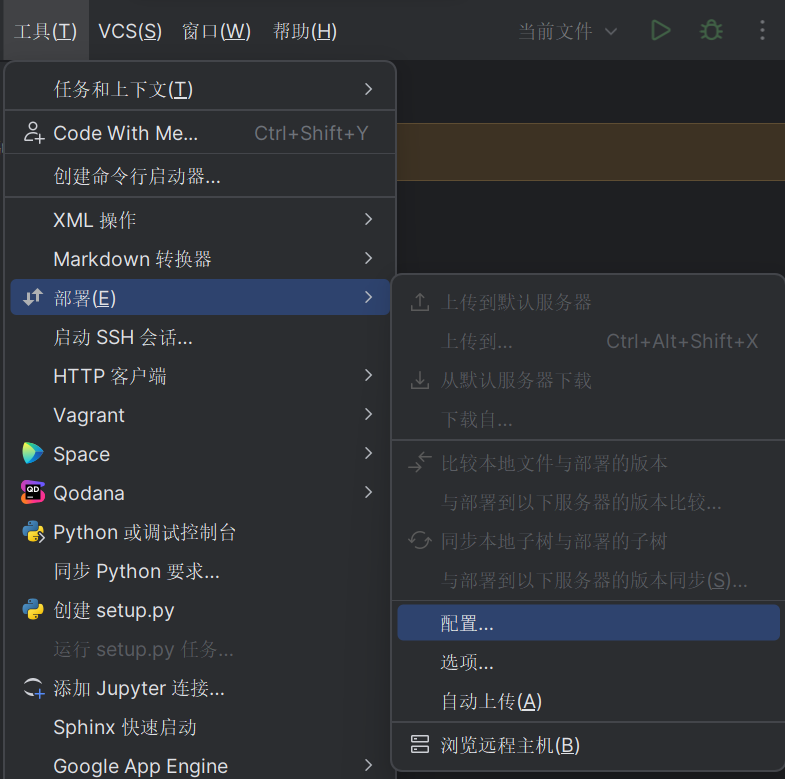
Task: Click the browse remote host server icon
Action: click(420, 745)
